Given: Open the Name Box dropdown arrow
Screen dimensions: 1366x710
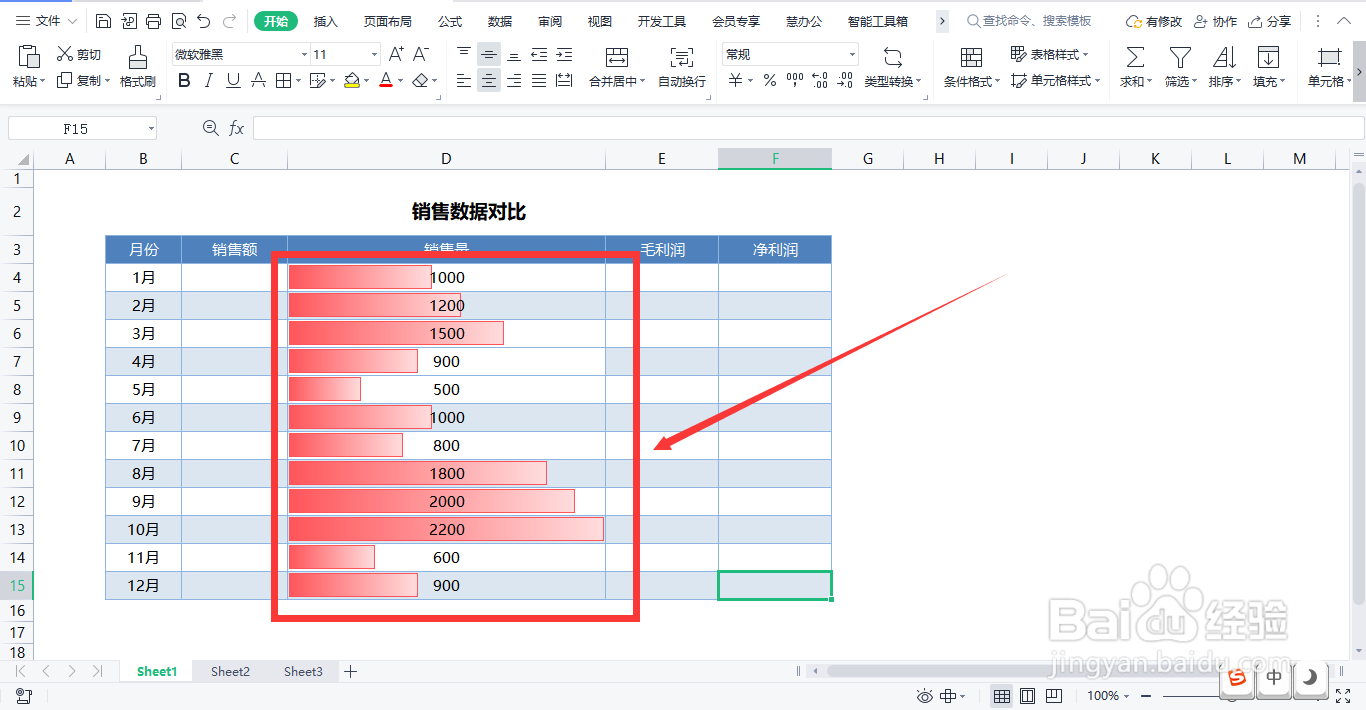Looking at the screenshot, I should 151,128.
